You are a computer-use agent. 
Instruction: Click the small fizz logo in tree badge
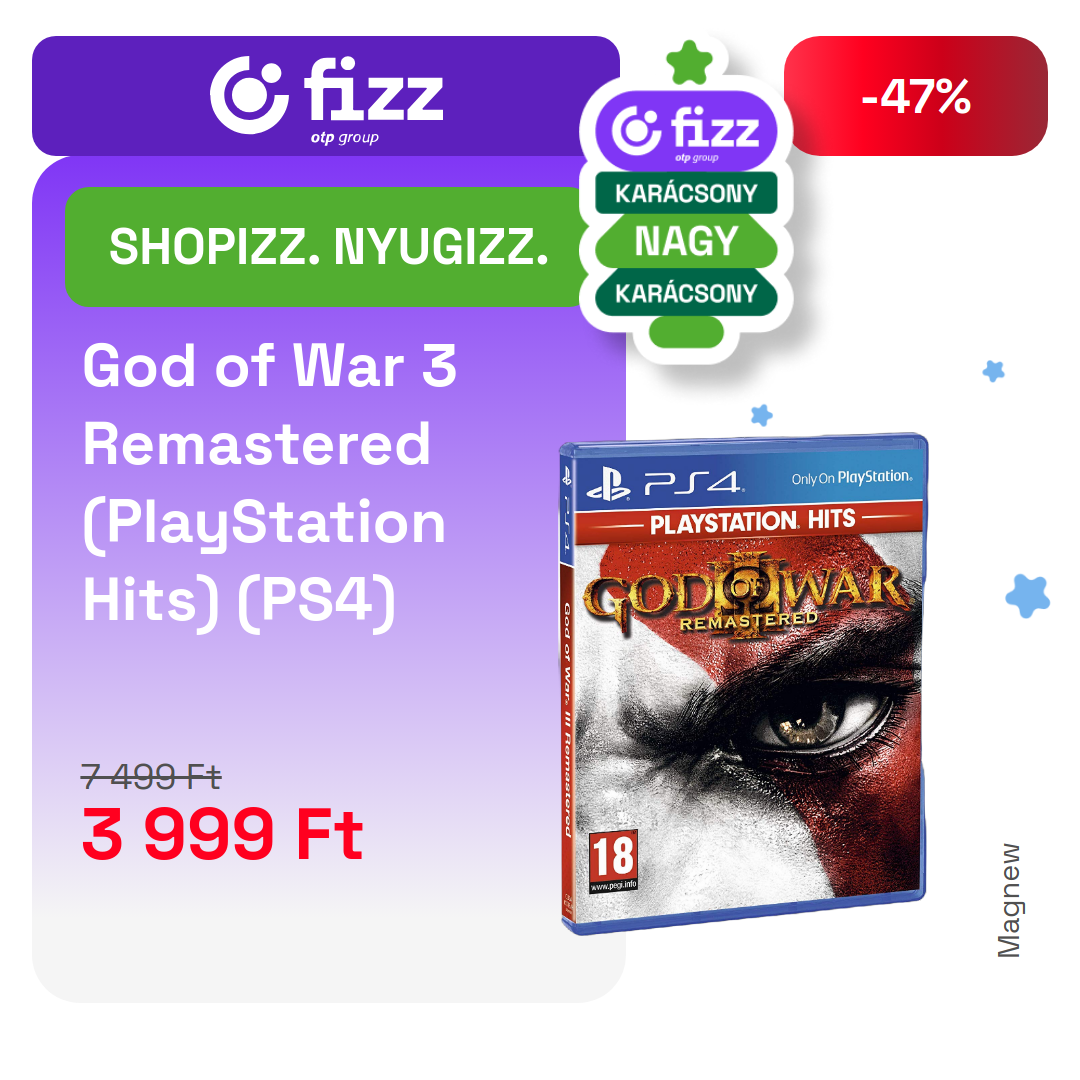686,132
